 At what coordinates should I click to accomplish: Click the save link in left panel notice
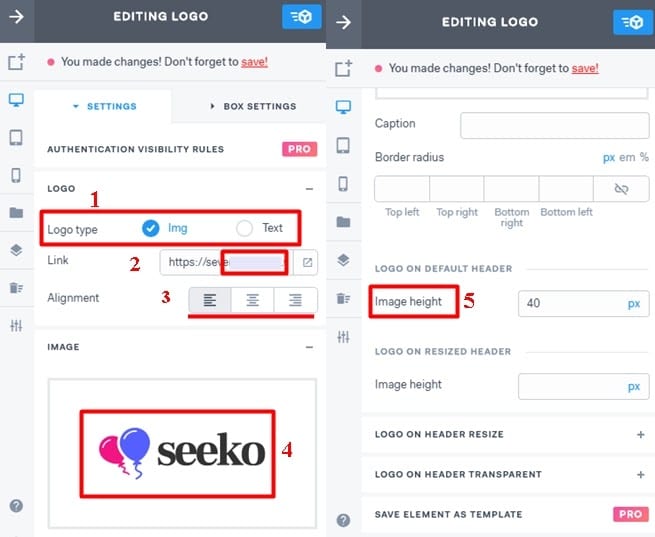254,62
